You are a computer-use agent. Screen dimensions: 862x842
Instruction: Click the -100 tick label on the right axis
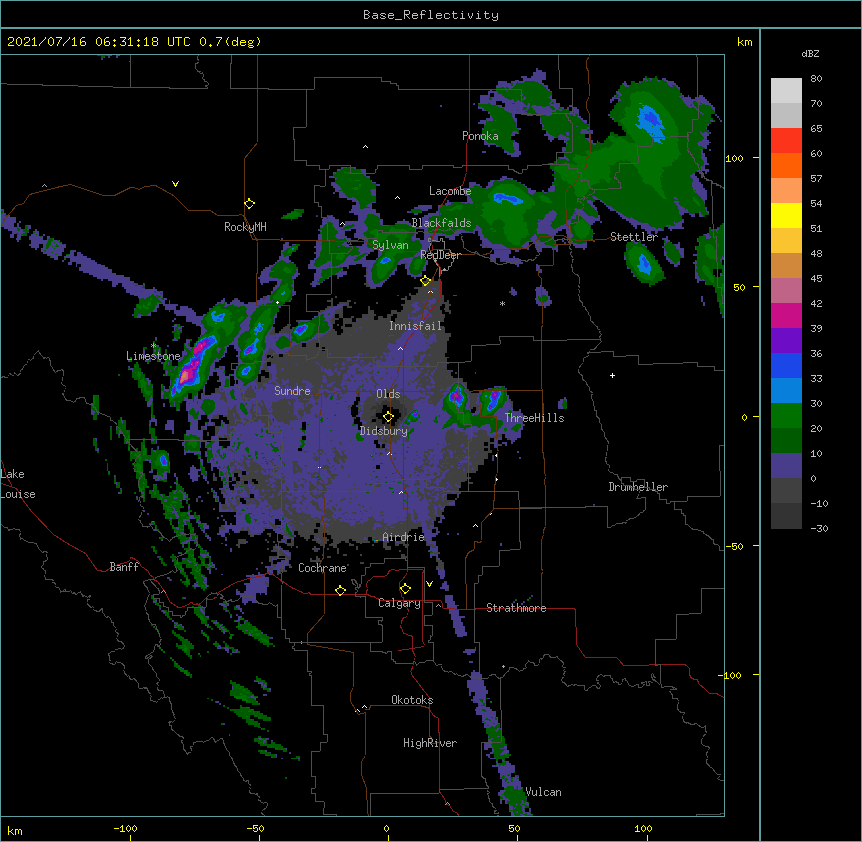[731, 675]
